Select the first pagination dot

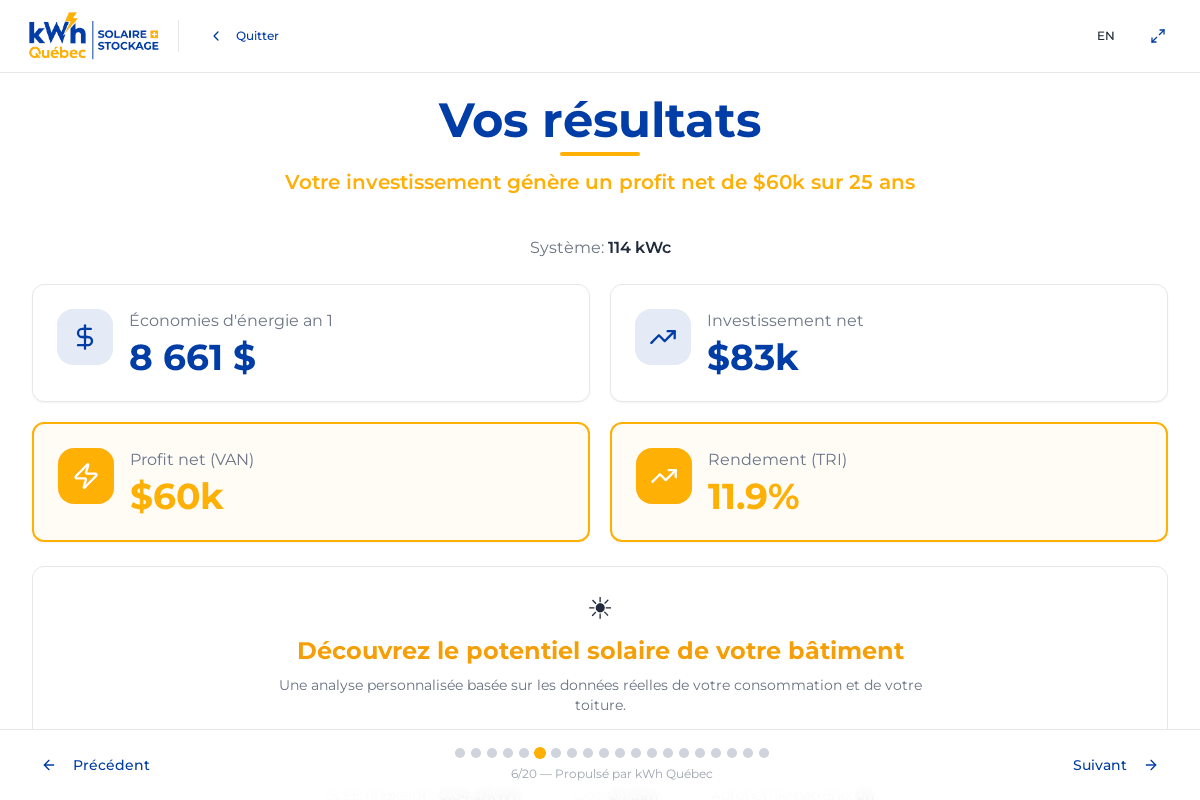(460, 753)
